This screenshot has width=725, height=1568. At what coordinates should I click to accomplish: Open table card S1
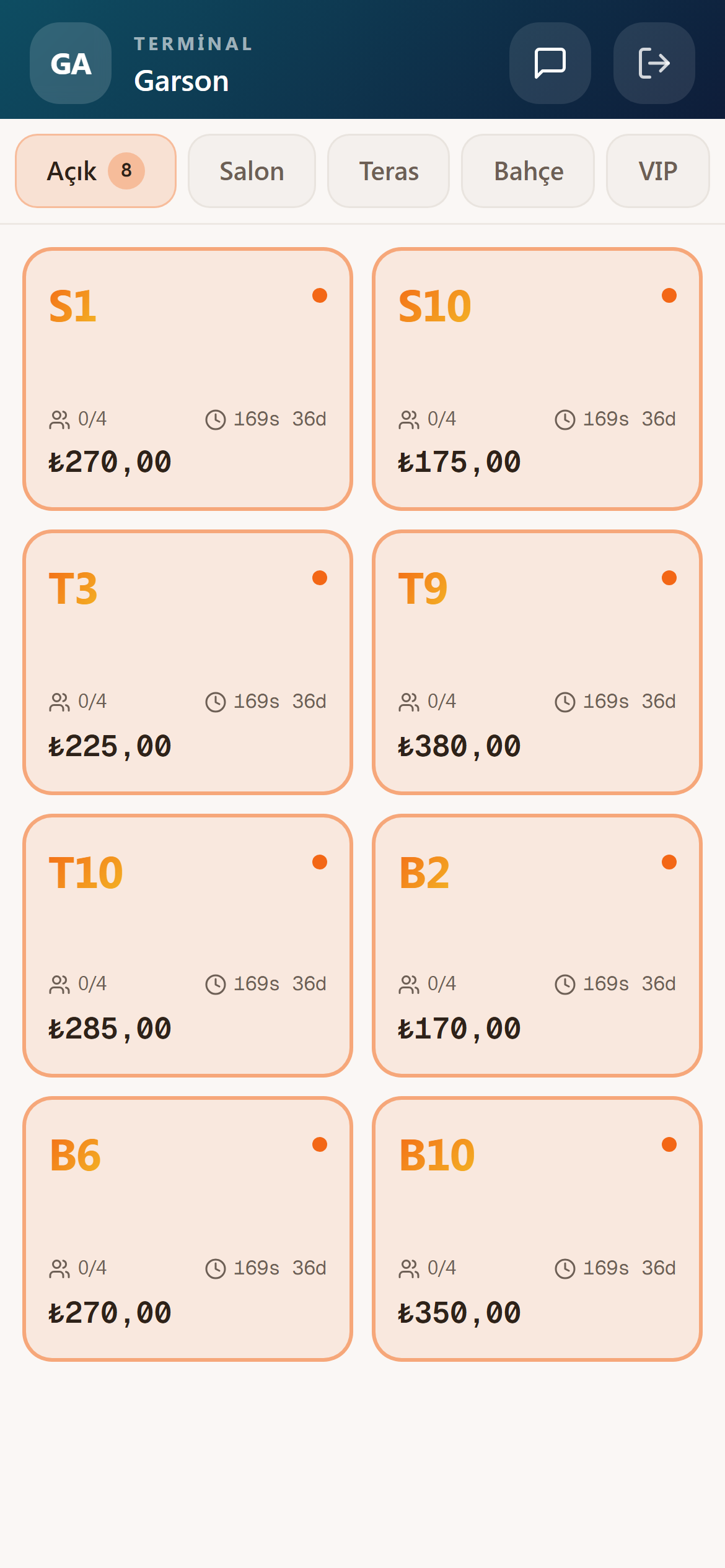point(188,379)
